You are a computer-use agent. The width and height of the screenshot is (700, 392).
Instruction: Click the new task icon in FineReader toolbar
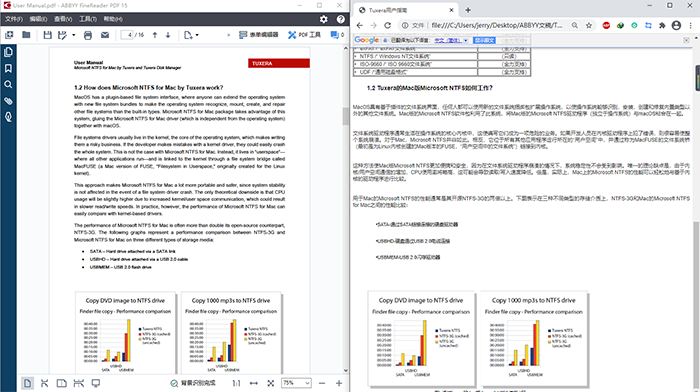point(9,35)
